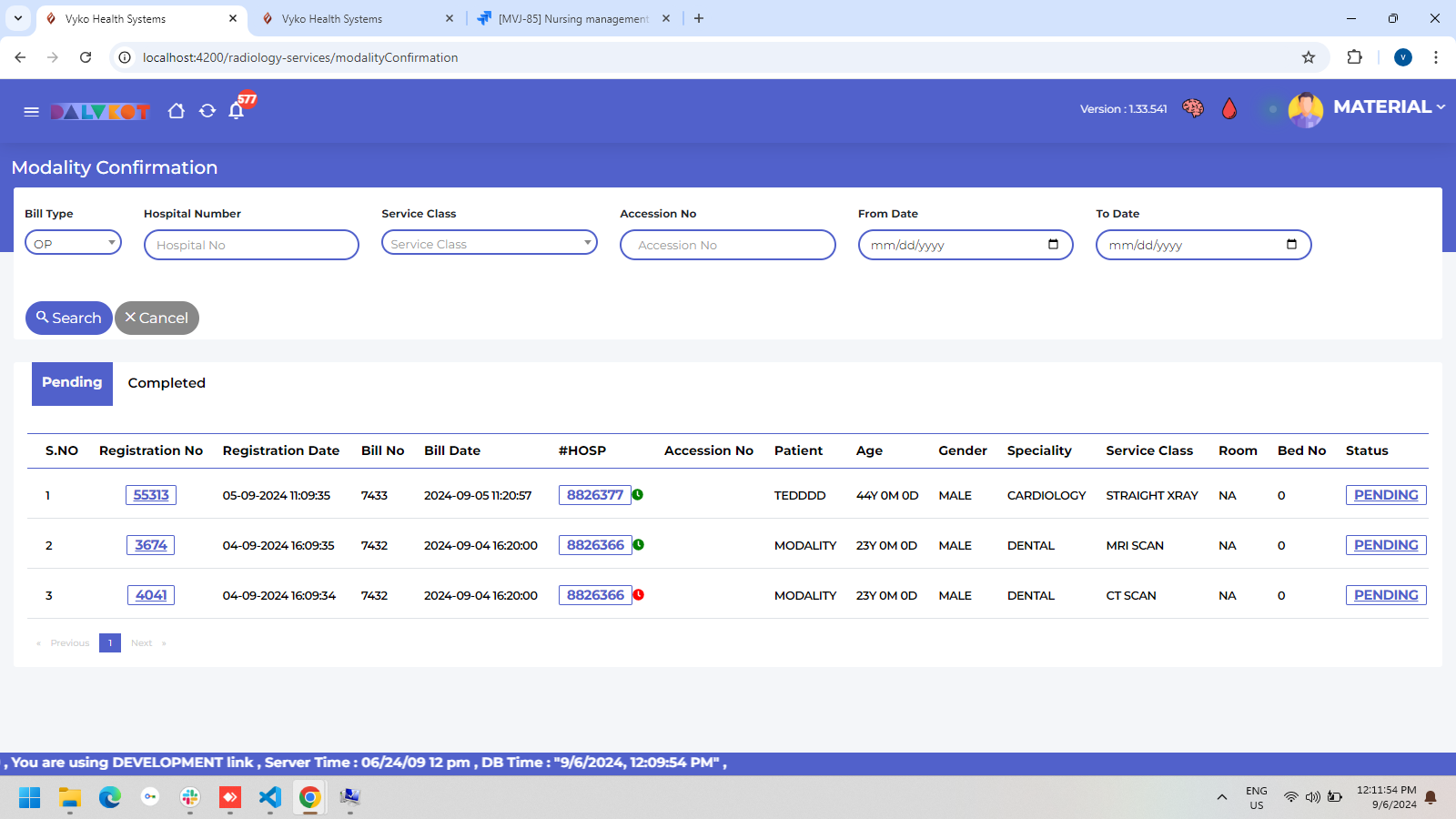Click the refresh sync icon in header
The height and width of the screenshot is (819, 1456).
click(x=207, y=111)
